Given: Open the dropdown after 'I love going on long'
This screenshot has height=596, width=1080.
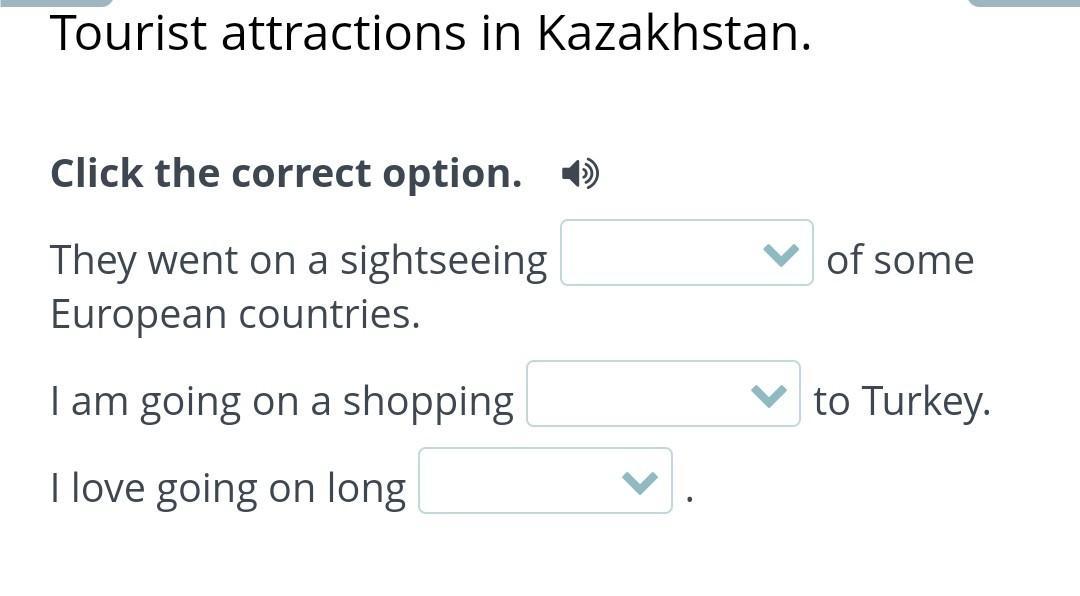Looking at the screenshot, I should pos(545,481).
